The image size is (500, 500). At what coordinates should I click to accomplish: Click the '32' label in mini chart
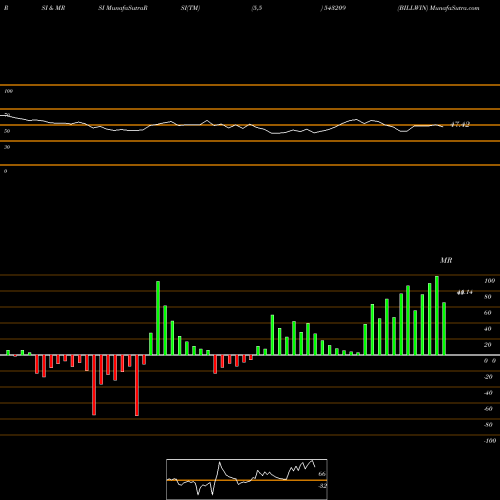tap(322, 486)
